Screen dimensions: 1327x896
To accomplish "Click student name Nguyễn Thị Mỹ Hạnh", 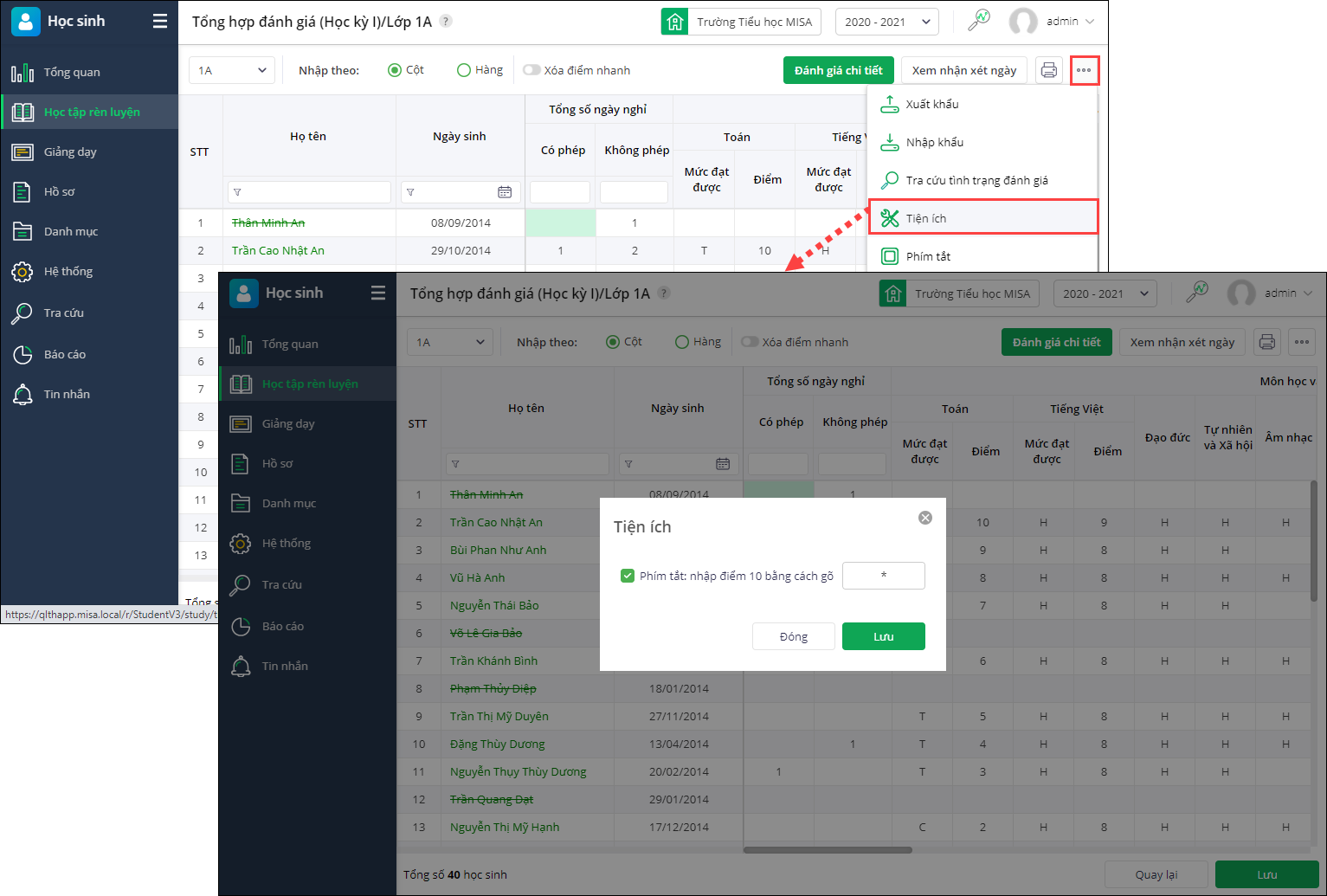I will point(505,828).
